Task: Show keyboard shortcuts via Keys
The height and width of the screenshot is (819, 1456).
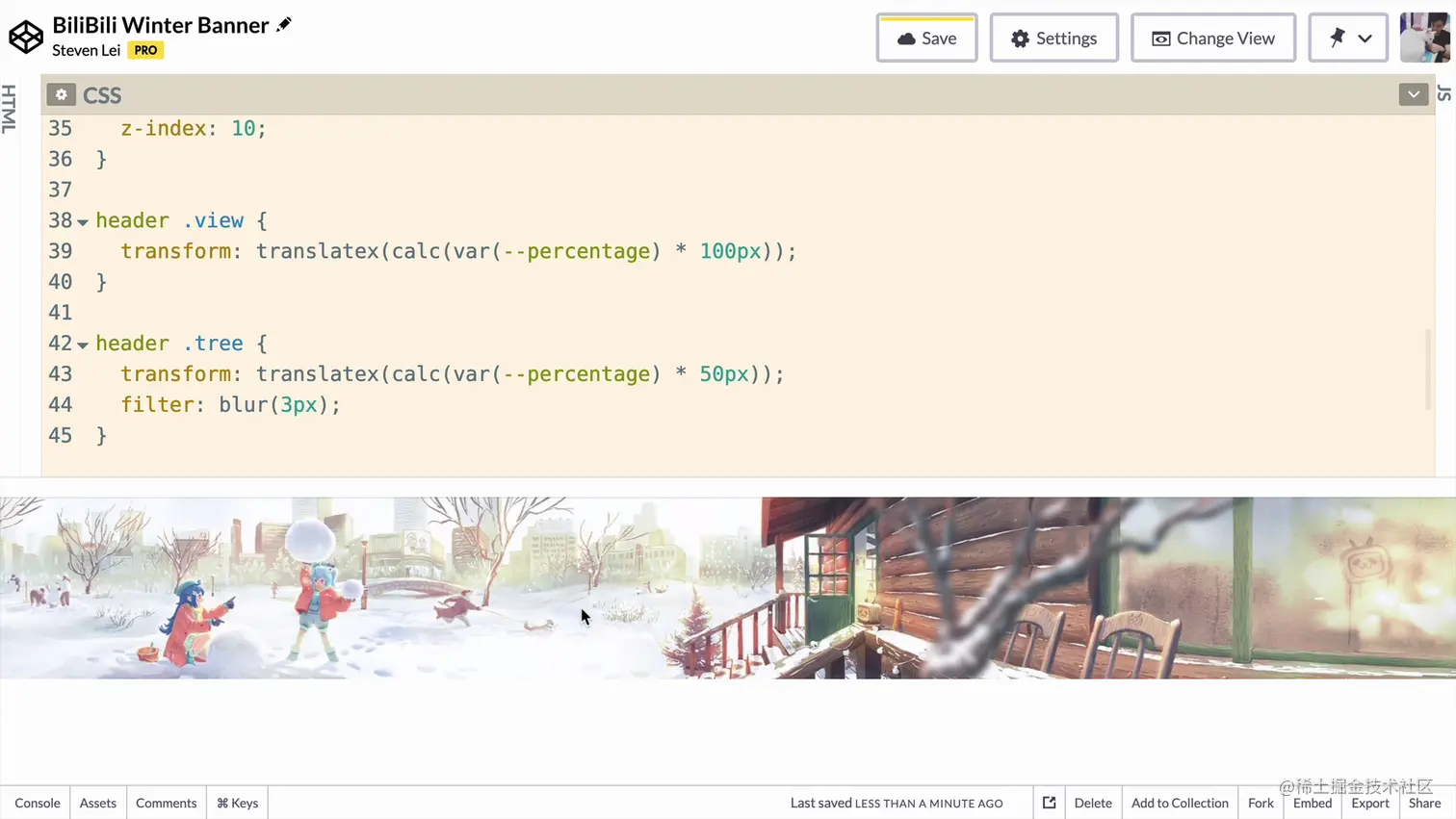Action: pos(237,803)
